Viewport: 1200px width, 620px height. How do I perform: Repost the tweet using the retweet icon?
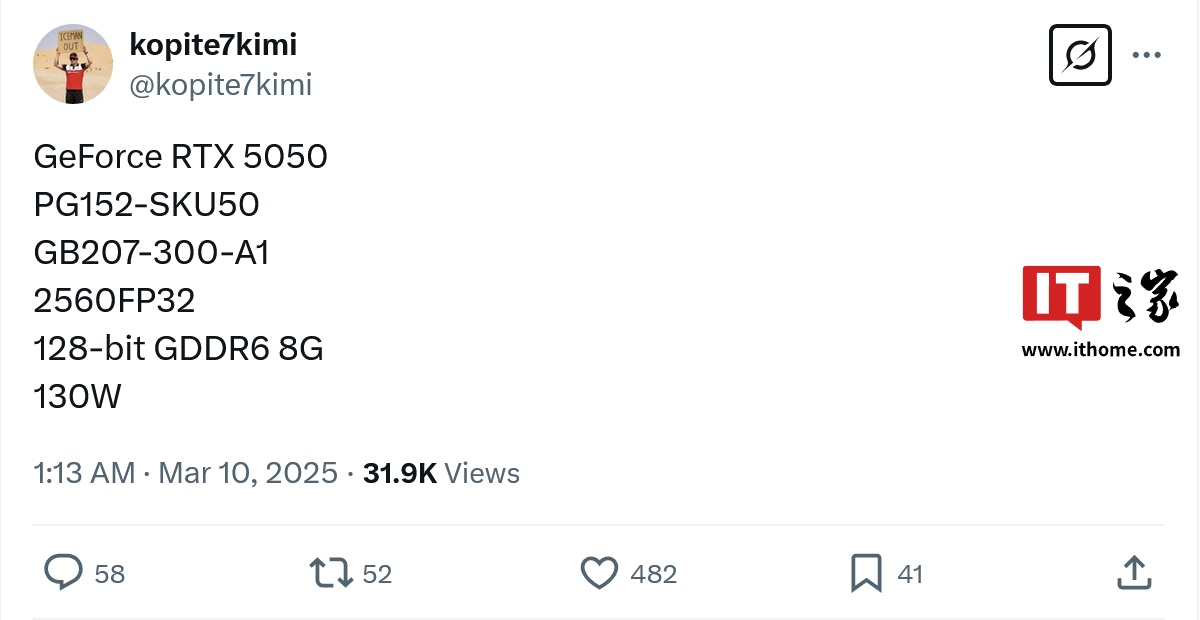[x=330, y=573]
